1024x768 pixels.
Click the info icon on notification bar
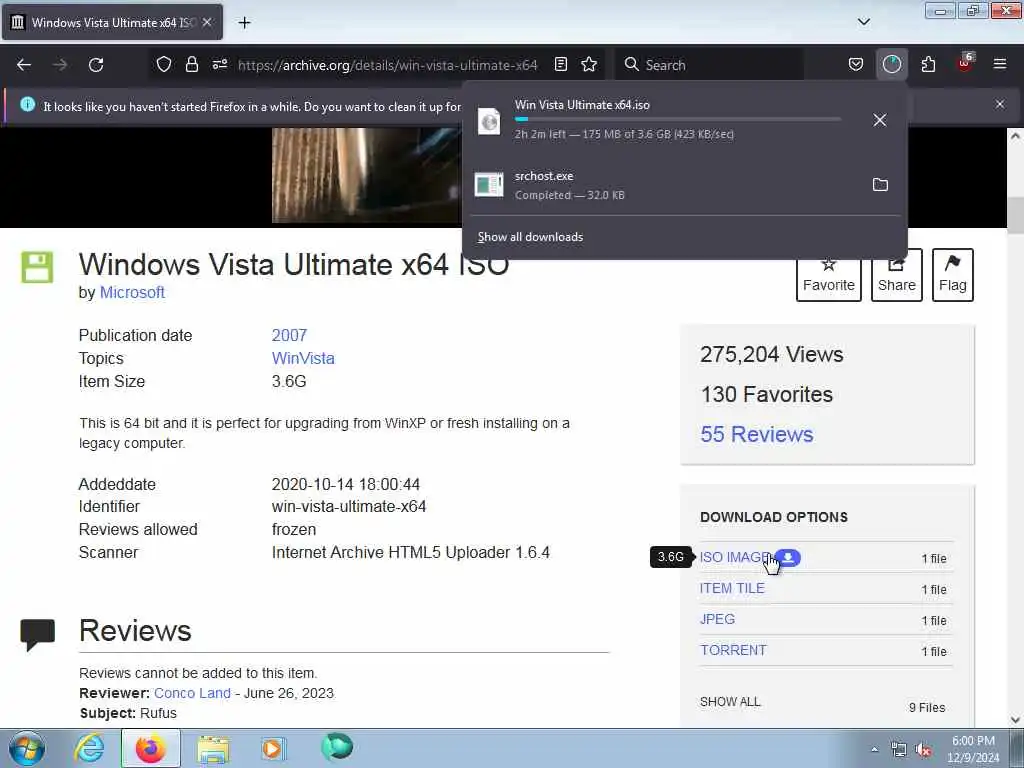click(x=27, y=104)
